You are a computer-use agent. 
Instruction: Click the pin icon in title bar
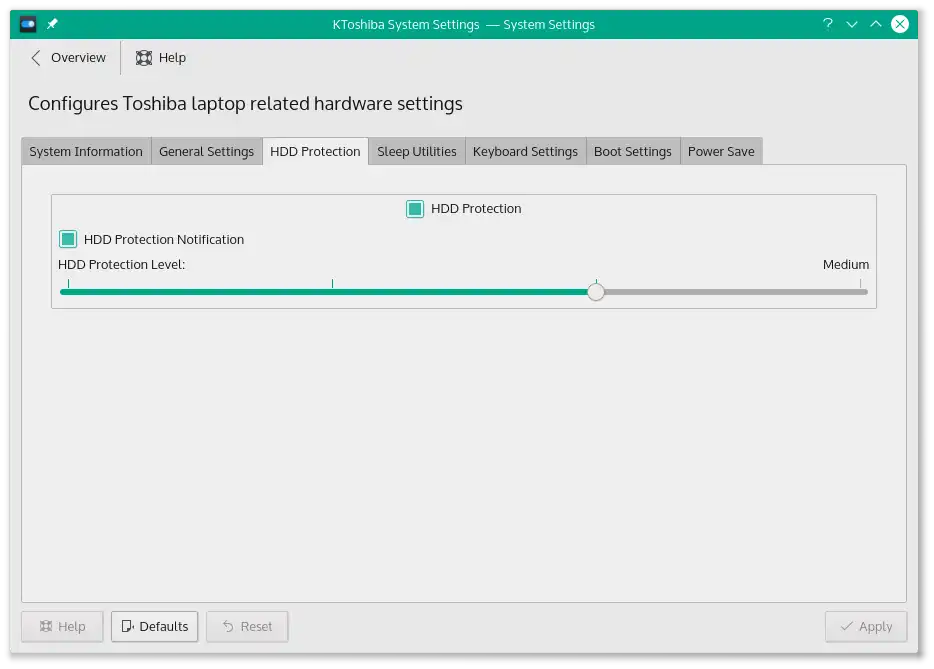pyautogui.click(x=52, y=24)
